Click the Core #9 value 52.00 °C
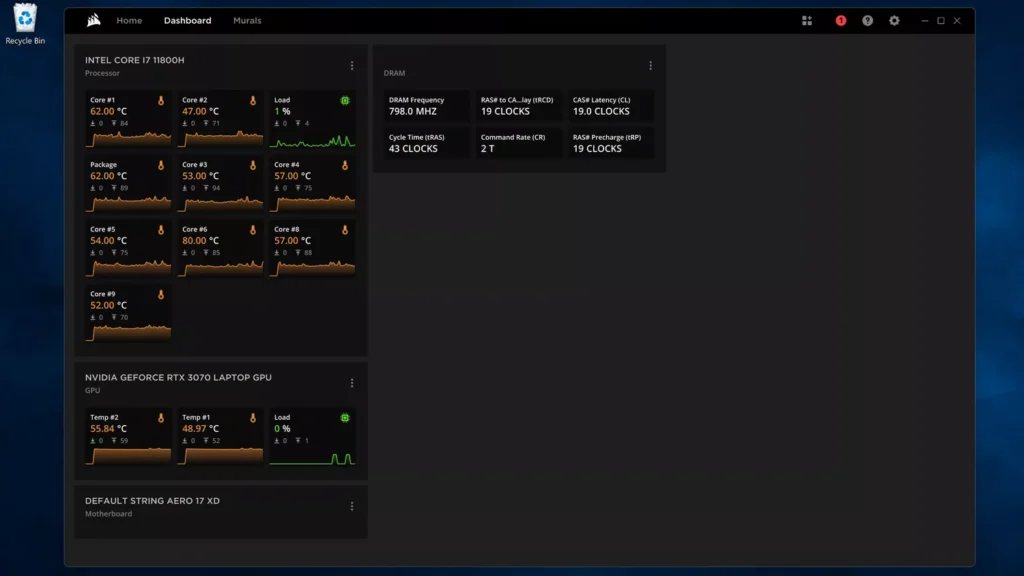The image size is (1024, 576). coord(108,306)
